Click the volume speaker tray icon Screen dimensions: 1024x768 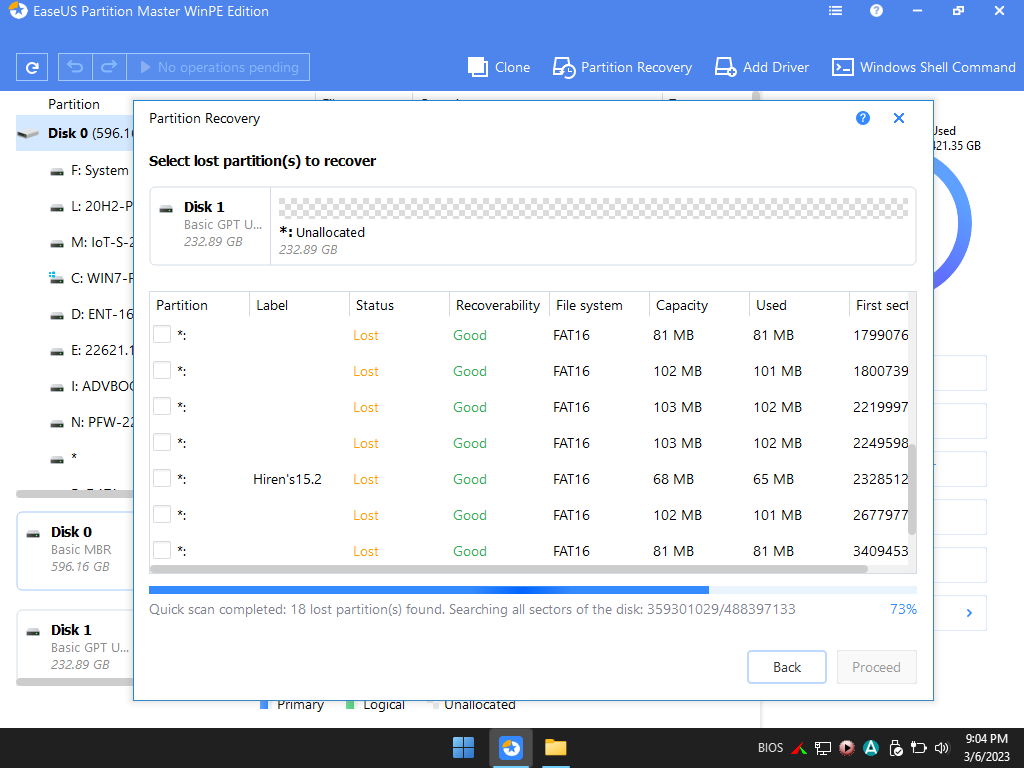tap(941, 748)
